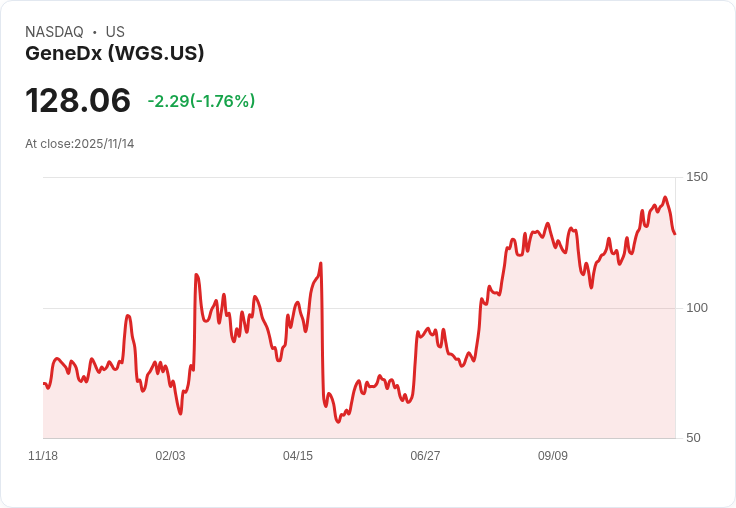Click the At close 2025/11/14 timestamp

pos(79,144)
